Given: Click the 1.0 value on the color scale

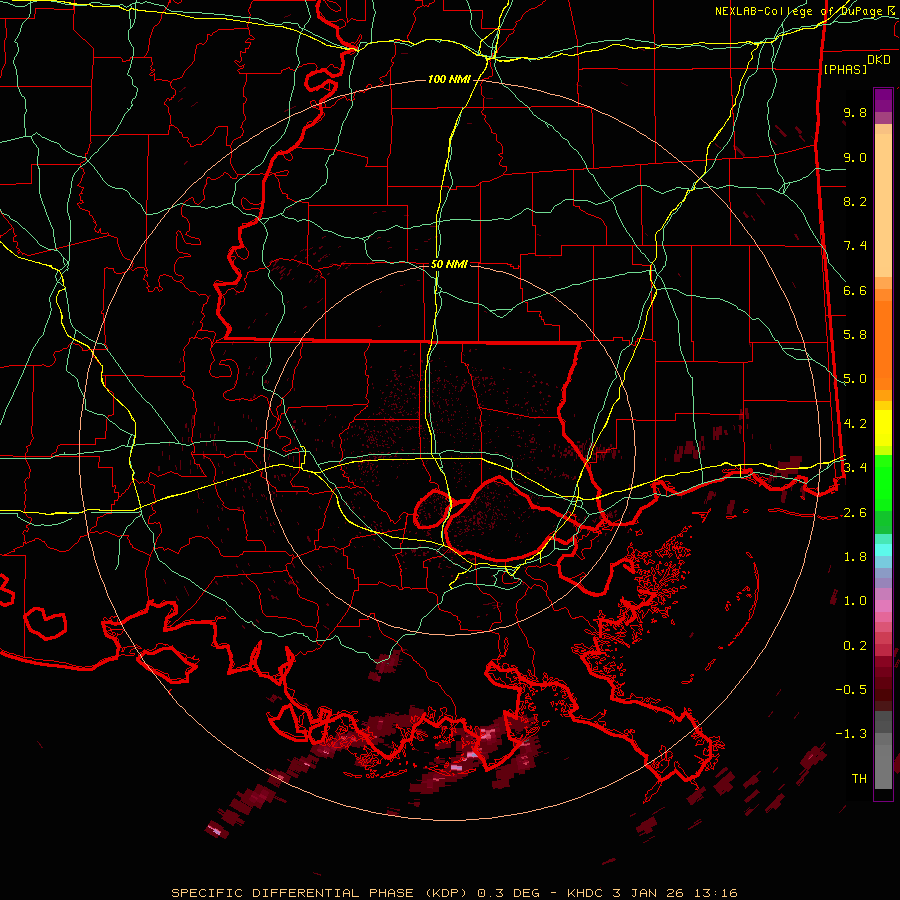Looking at the screenshot, I should (855, 601).
